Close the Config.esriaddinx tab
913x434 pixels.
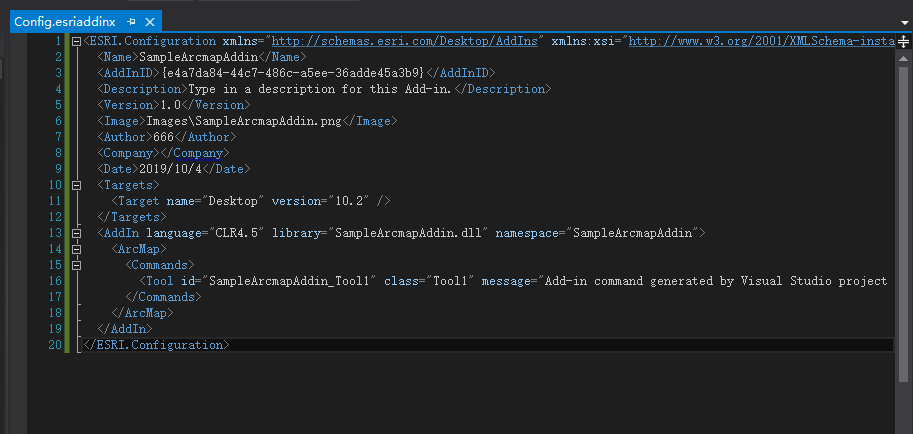[x=150, y=22]
